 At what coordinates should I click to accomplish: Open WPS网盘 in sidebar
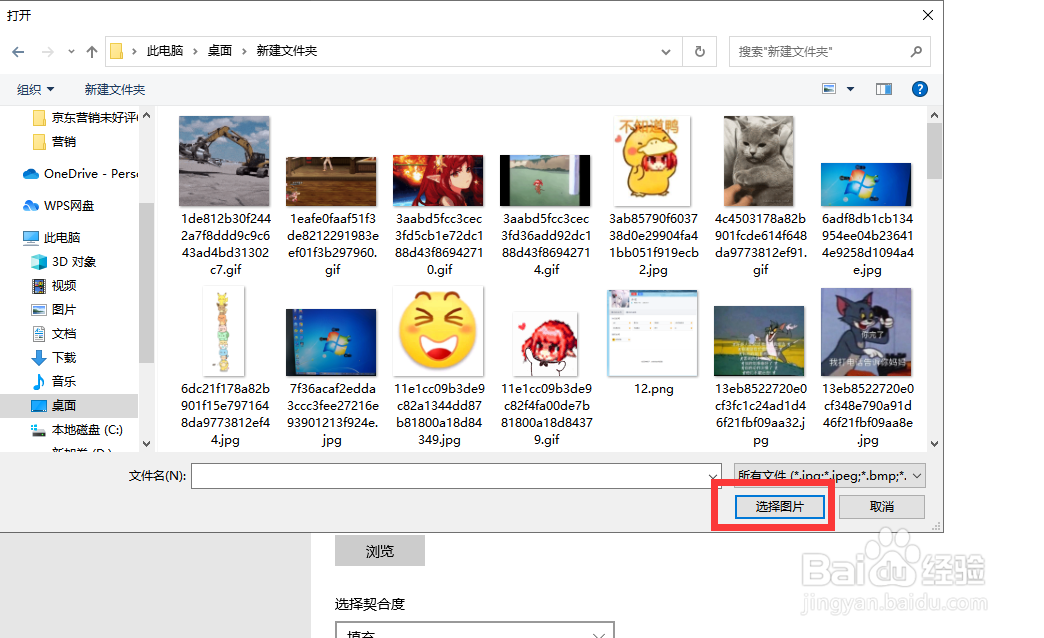point(59,206)
